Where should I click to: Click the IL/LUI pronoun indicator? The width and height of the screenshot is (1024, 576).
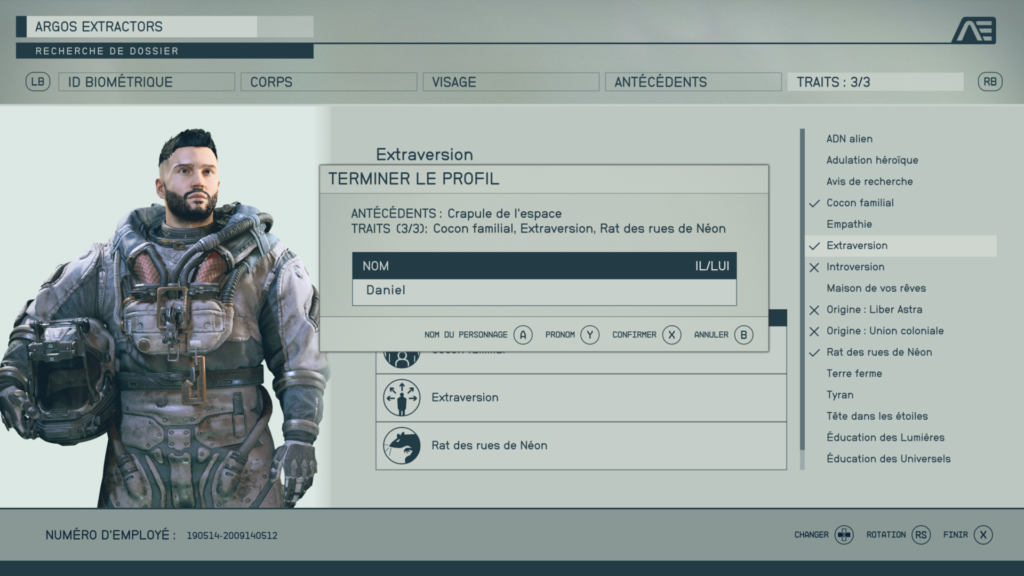712,266
